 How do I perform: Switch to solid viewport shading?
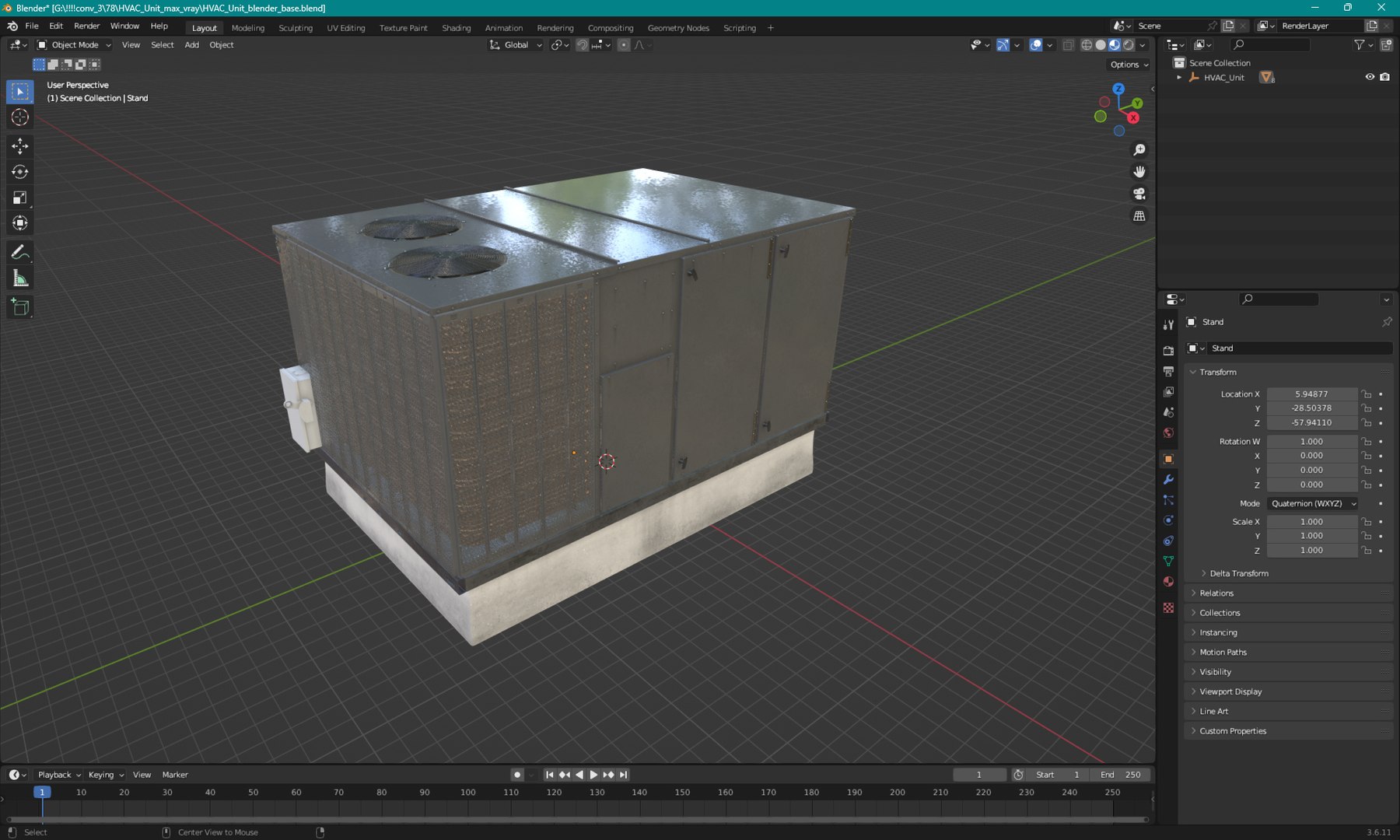coord(1101,45)
